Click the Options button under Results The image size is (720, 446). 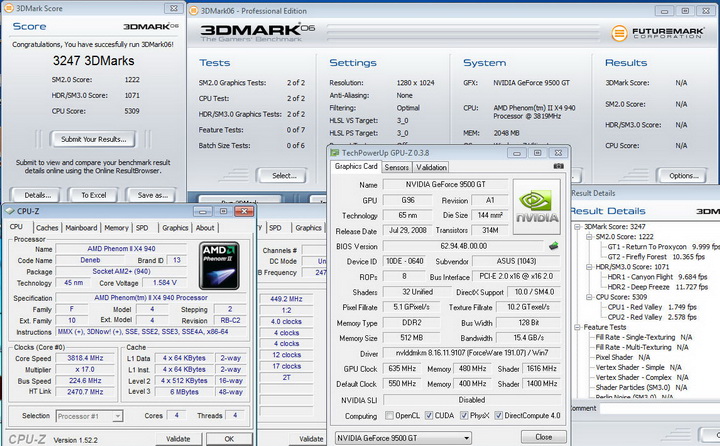tap(683, 175)
